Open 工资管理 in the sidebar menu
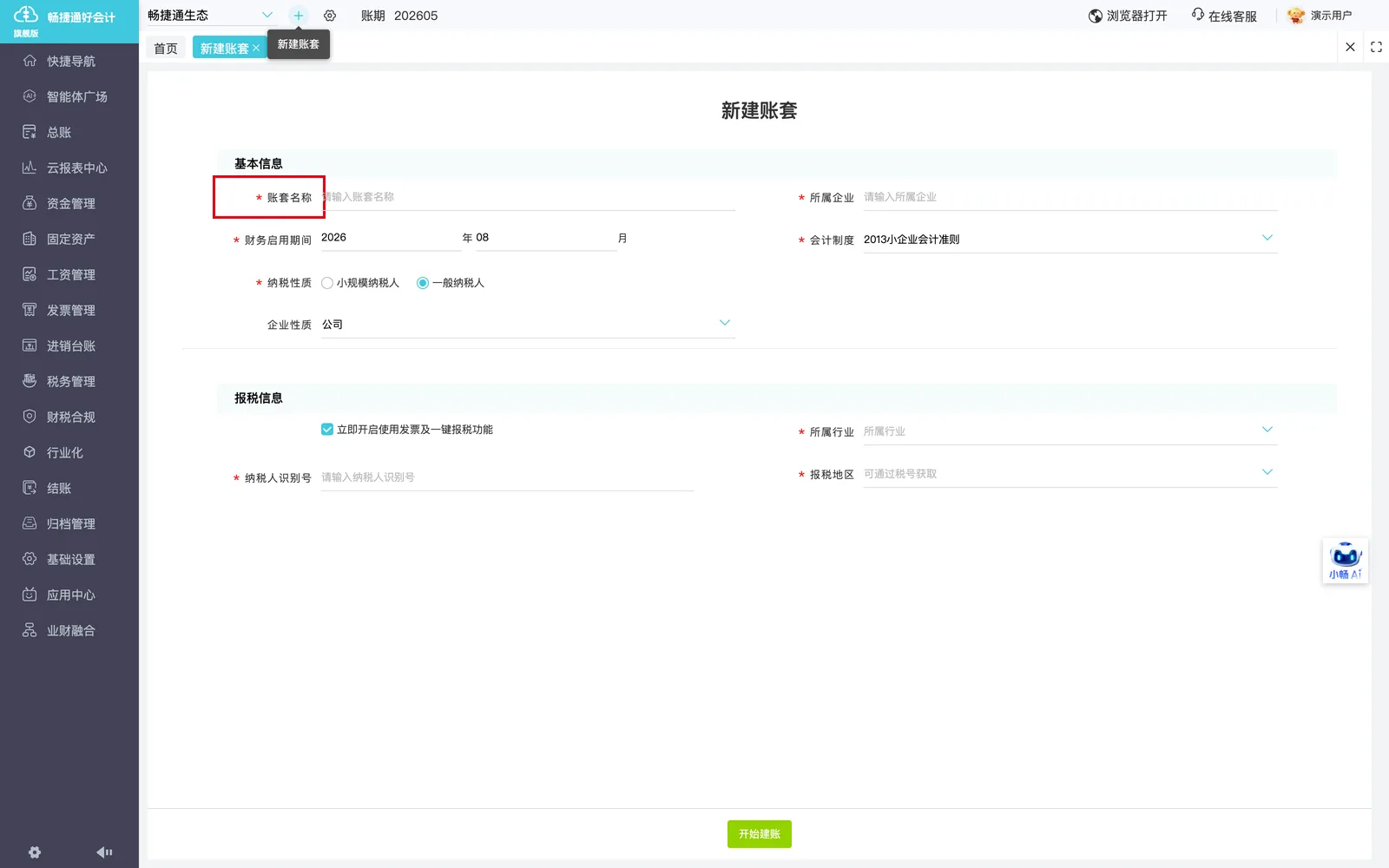This screenshot has width=1389, height=868. tap(69, 274)
